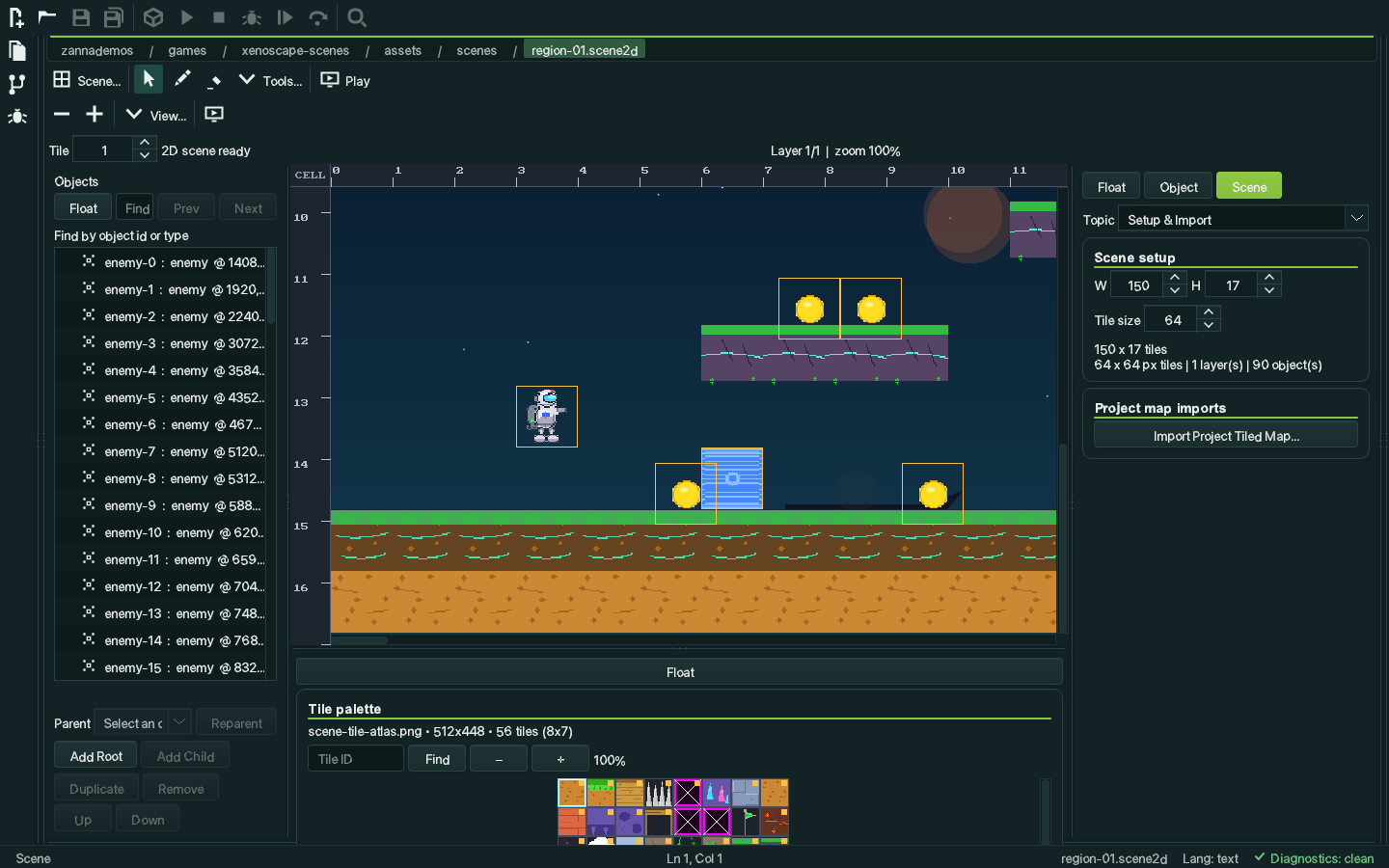
Task: Open the assets breadcrumb
Action: 402,50
